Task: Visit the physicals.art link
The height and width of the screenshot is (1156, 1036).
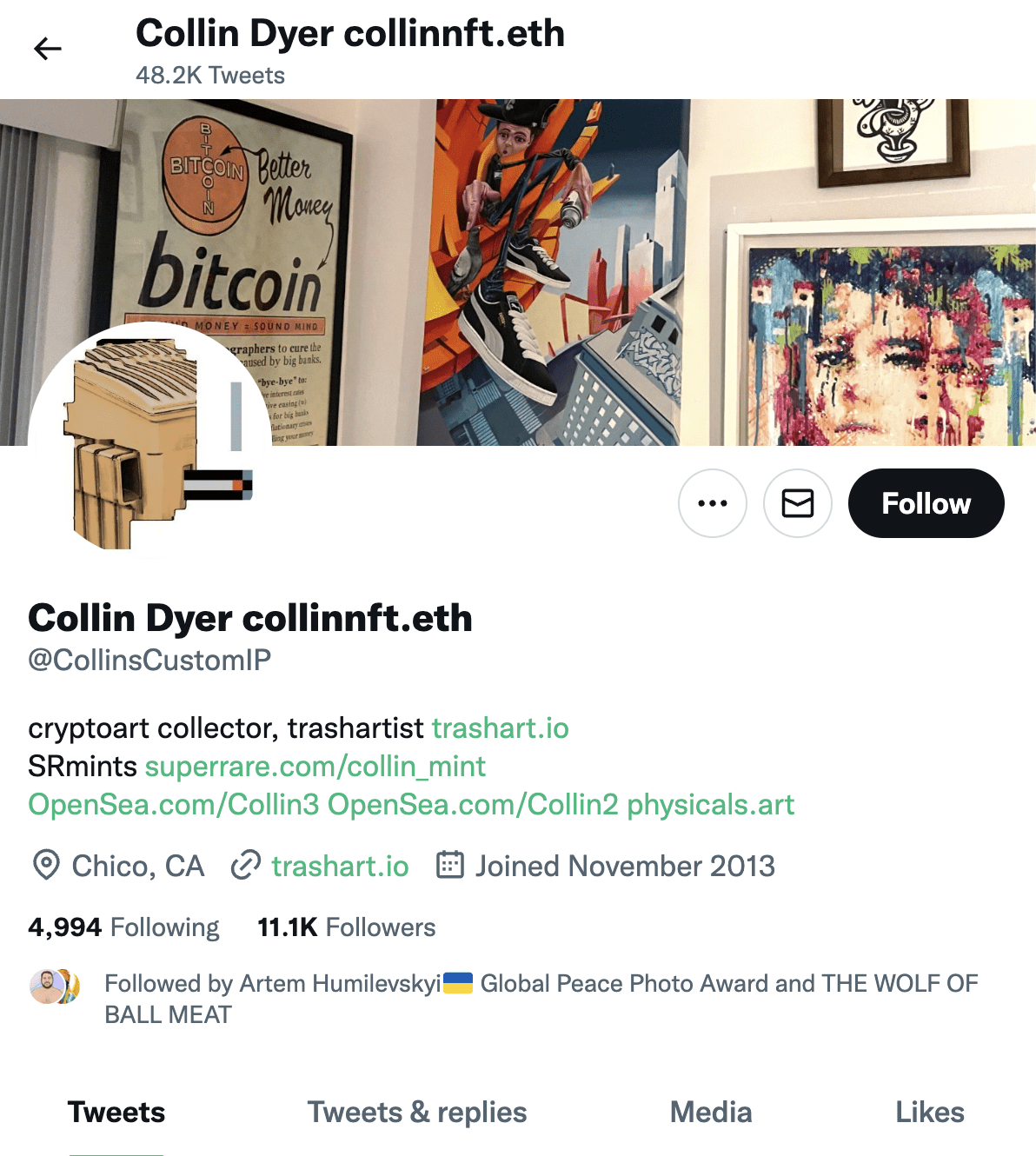Action: tap(711, 804)
